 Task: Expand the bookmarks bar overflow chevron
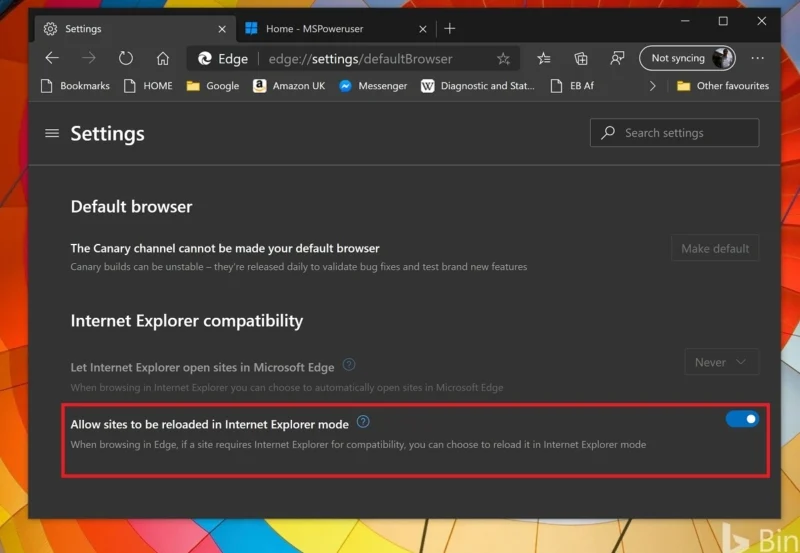point(653,86)
